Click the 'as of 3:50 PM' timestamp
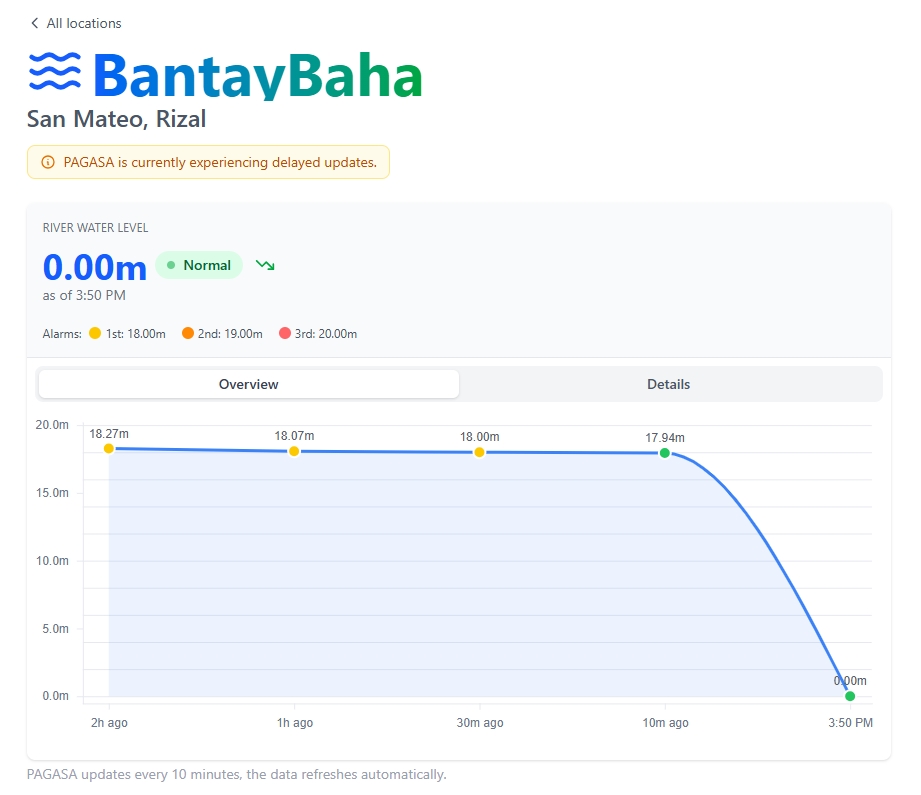The width and height of the screenshot is (921, 795). (84, 295)
